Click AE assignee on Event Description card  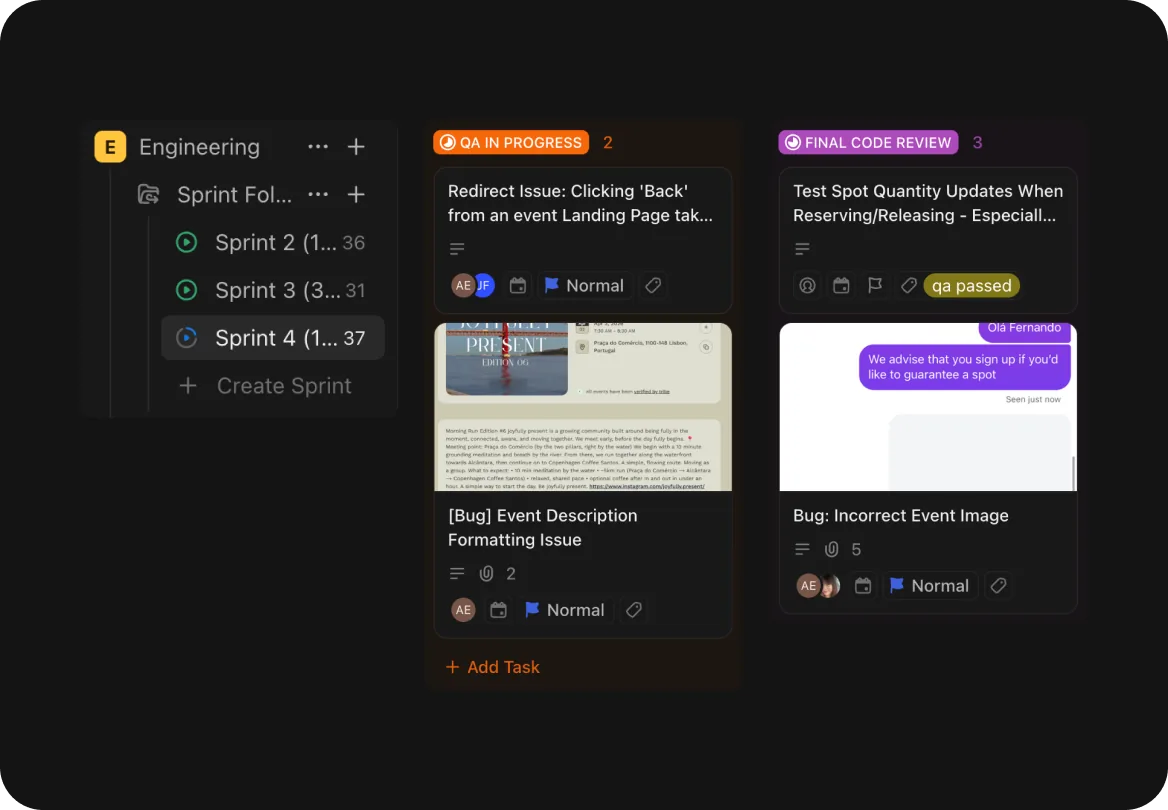pos(463,610)
